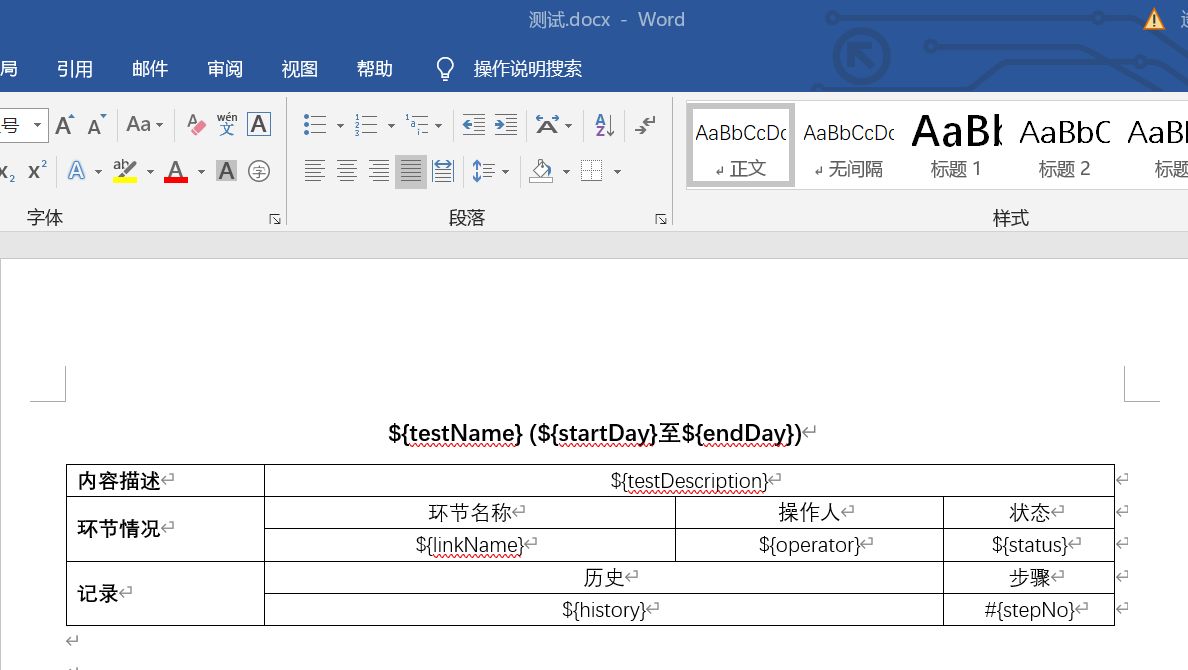Apply bullet list formatting
Image resolution: width=1188 pixels, height=670 pixels.
pyautogui.click(x=315, y=125)
